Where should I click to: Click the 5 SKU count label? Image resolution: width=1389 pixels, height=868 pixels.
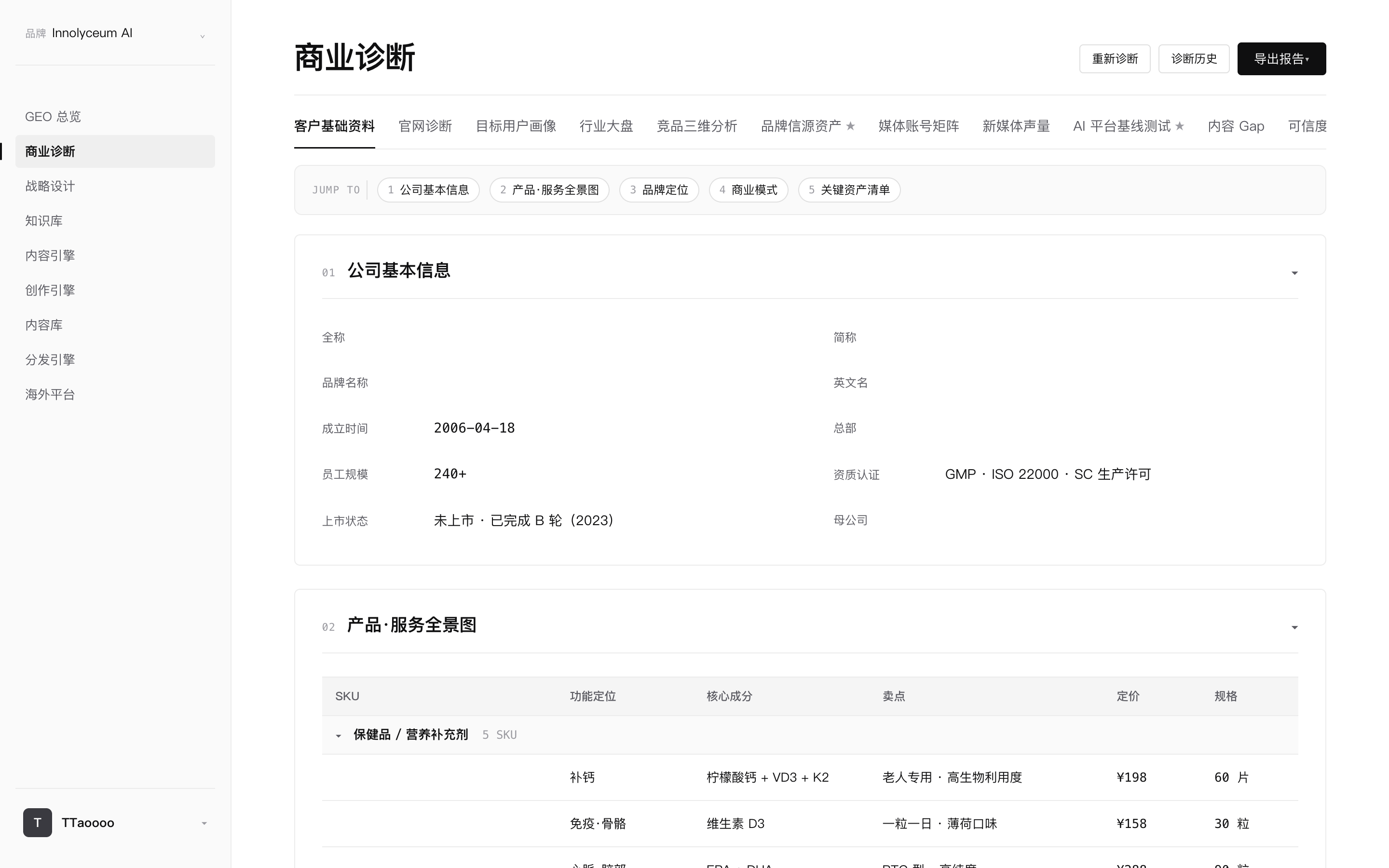(499, 735)
